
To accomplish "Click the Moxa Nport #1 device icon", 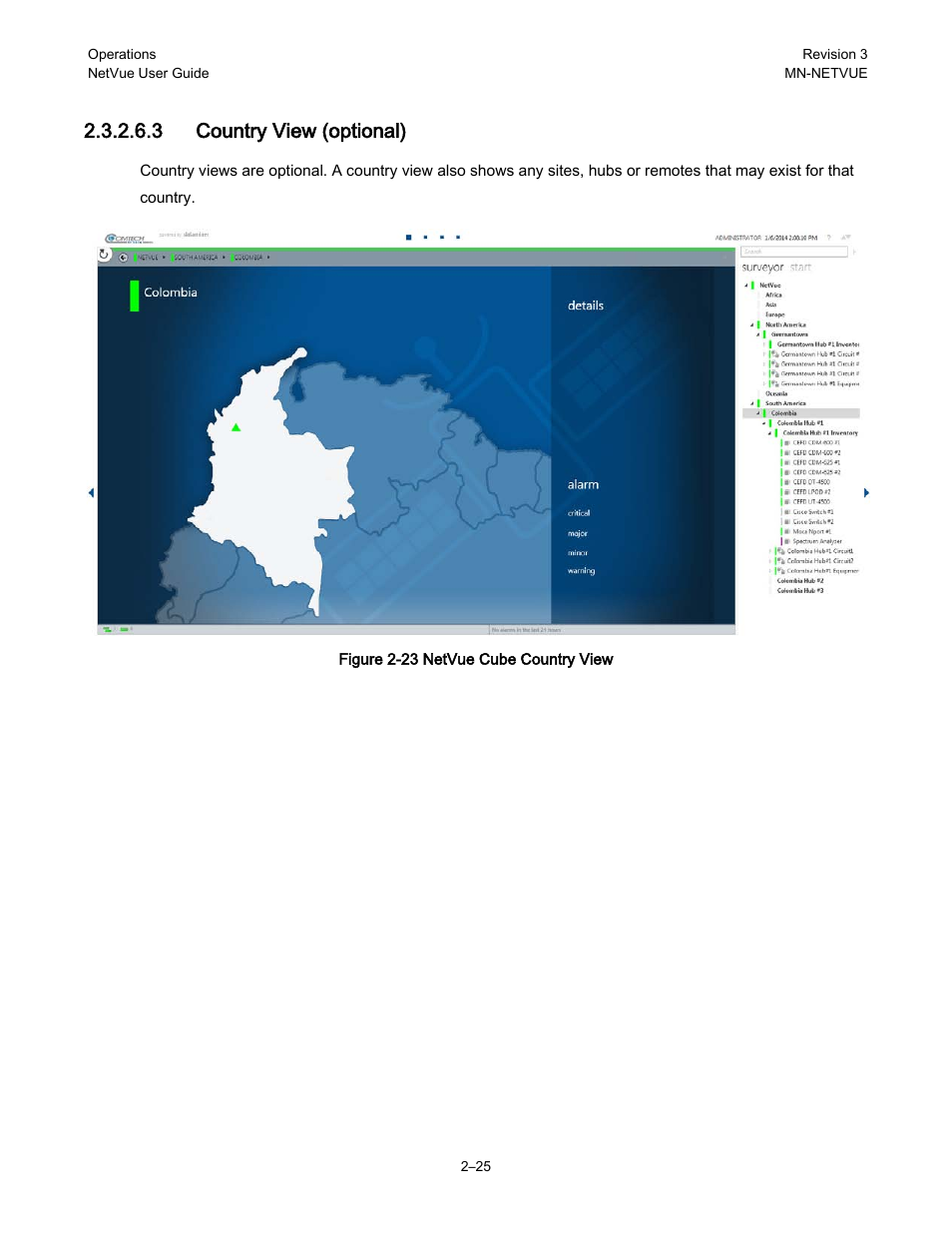I will coord(787,532).
